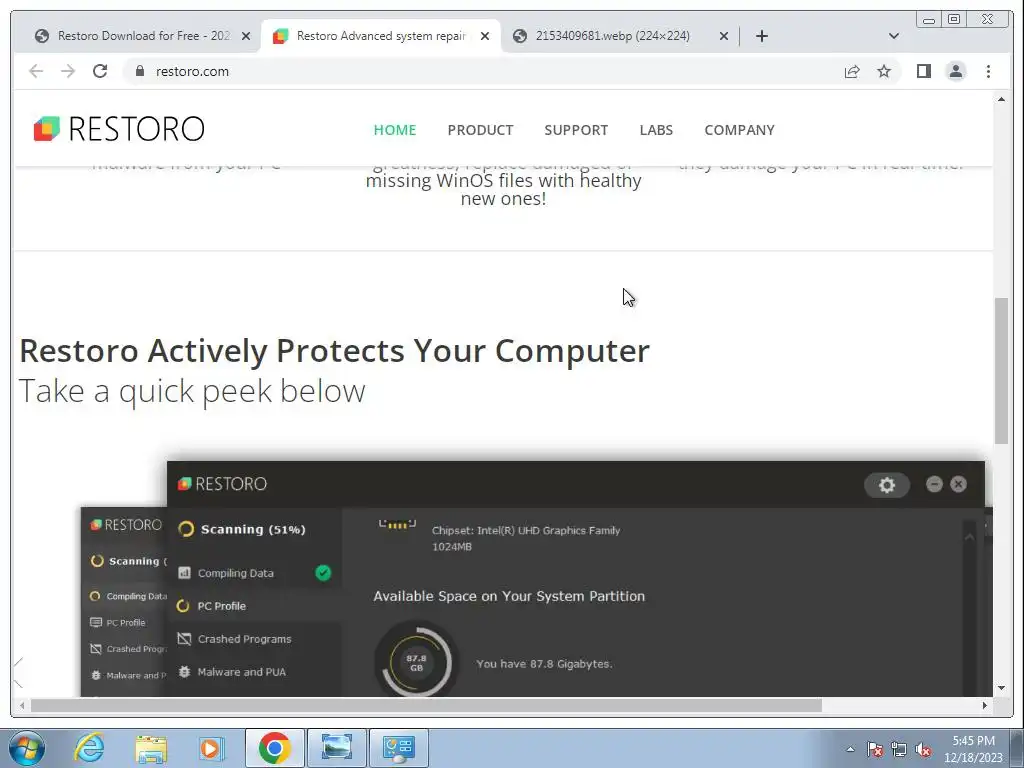1024x768 pixels.
Task: Open the Chrome profile avatar
Action: 955,71
